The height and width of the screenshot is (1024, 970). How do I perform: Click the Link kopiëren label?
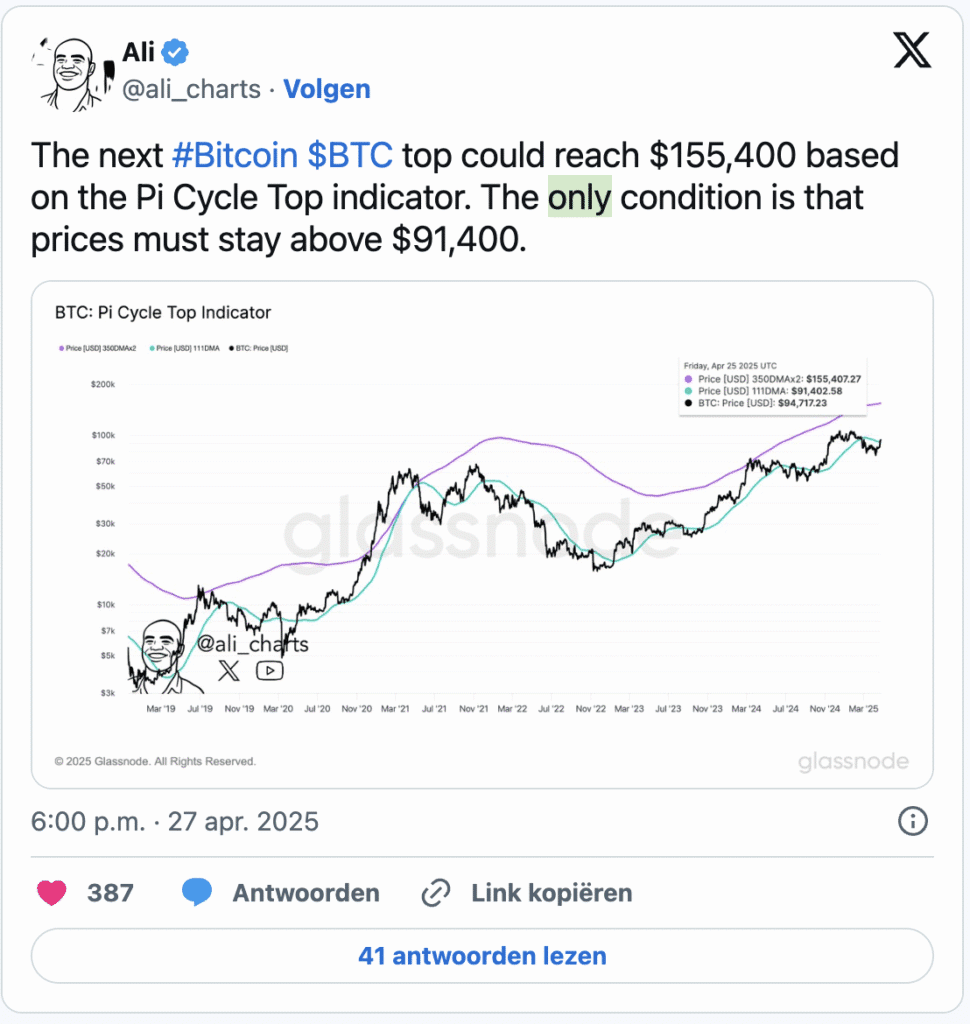[552, 893]
